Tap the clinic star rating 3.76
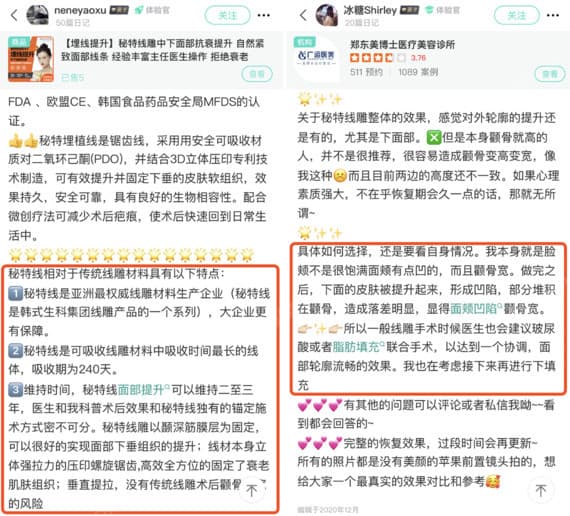The width and height of the screenshot is (570, 516). (388, 58)
